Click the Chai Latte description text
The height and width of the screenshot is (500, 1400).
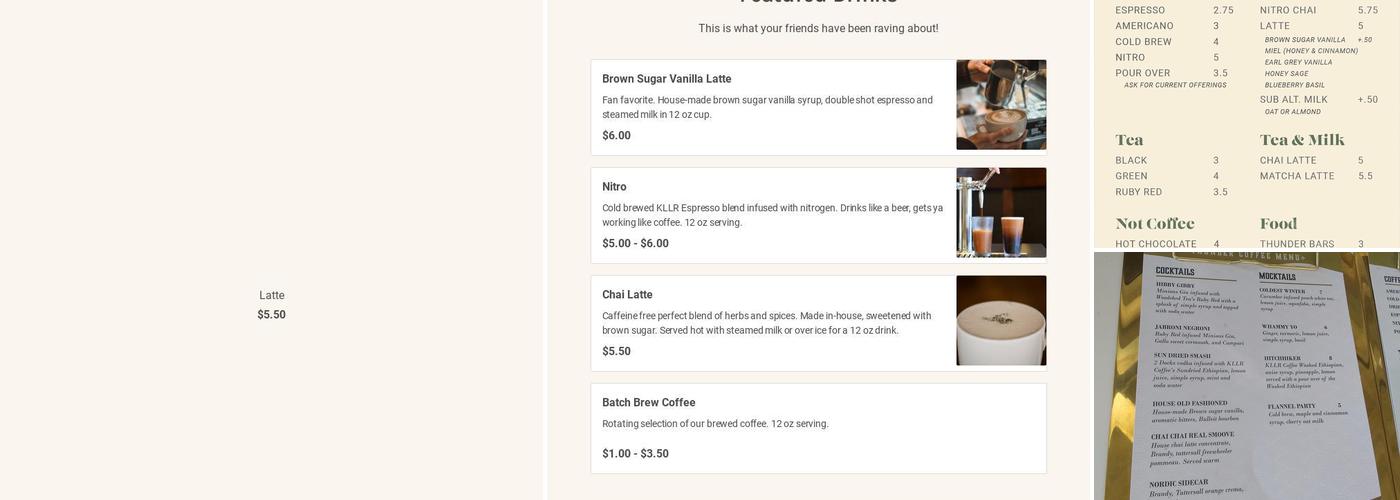click(x=766, y=323)
